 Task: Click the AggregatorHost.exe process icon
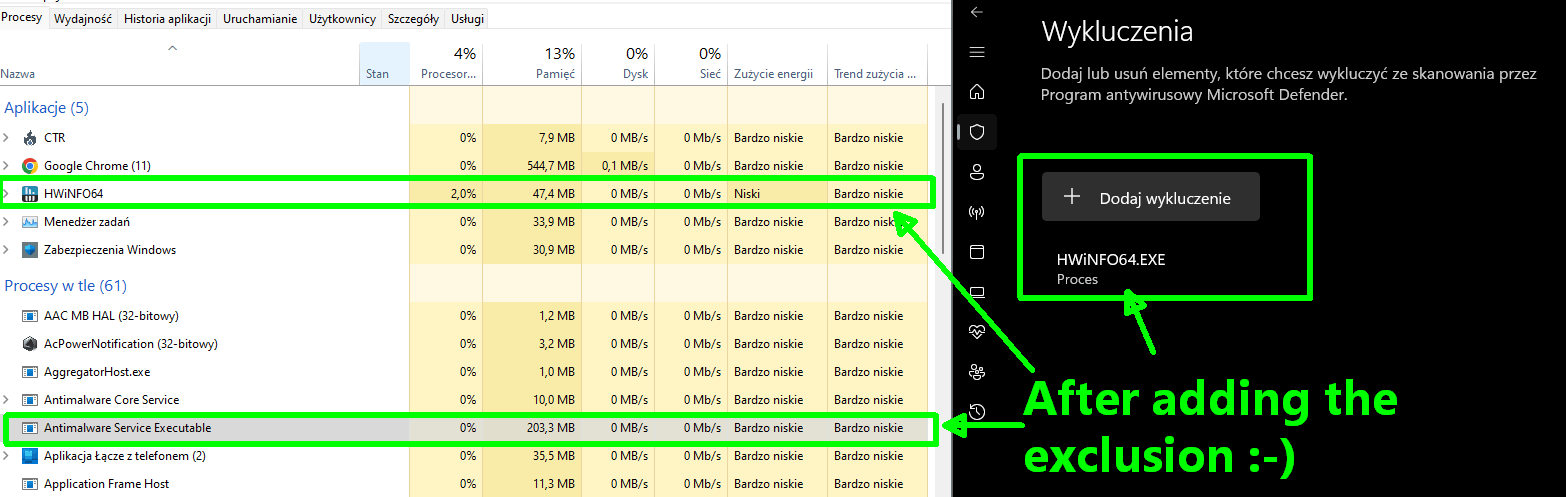tap(30, 372)
